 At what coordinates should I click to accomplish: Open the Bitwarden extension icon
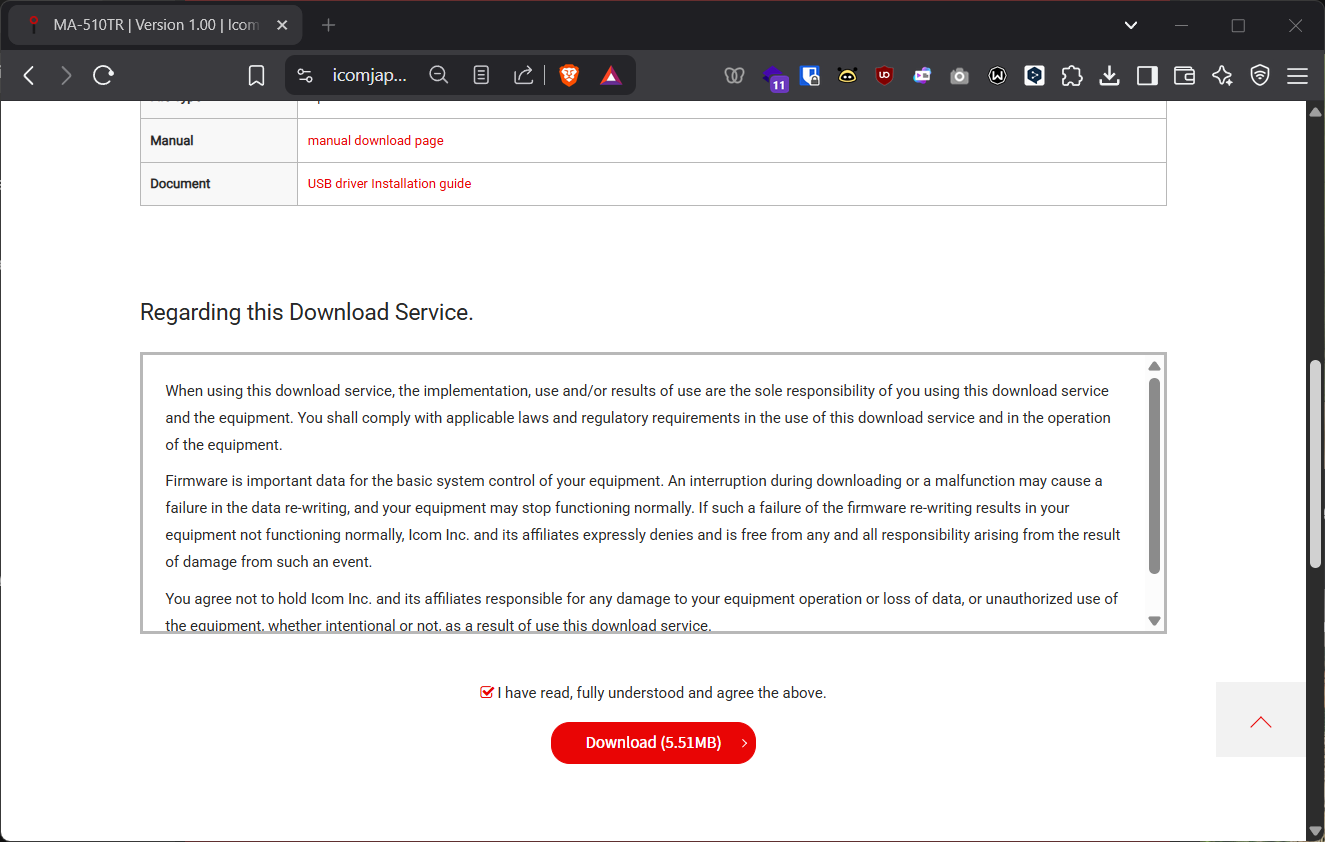(x=810, y=75)
